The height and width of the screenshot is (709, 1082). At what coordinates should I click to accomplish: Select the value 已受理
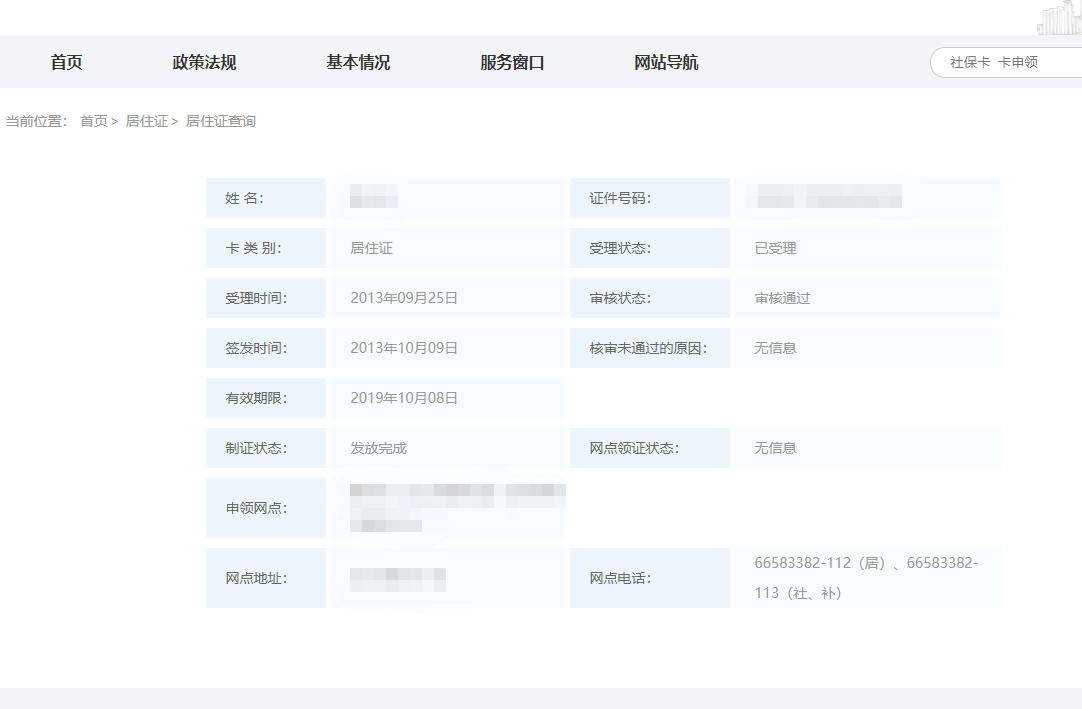click(x=776, y=248)
